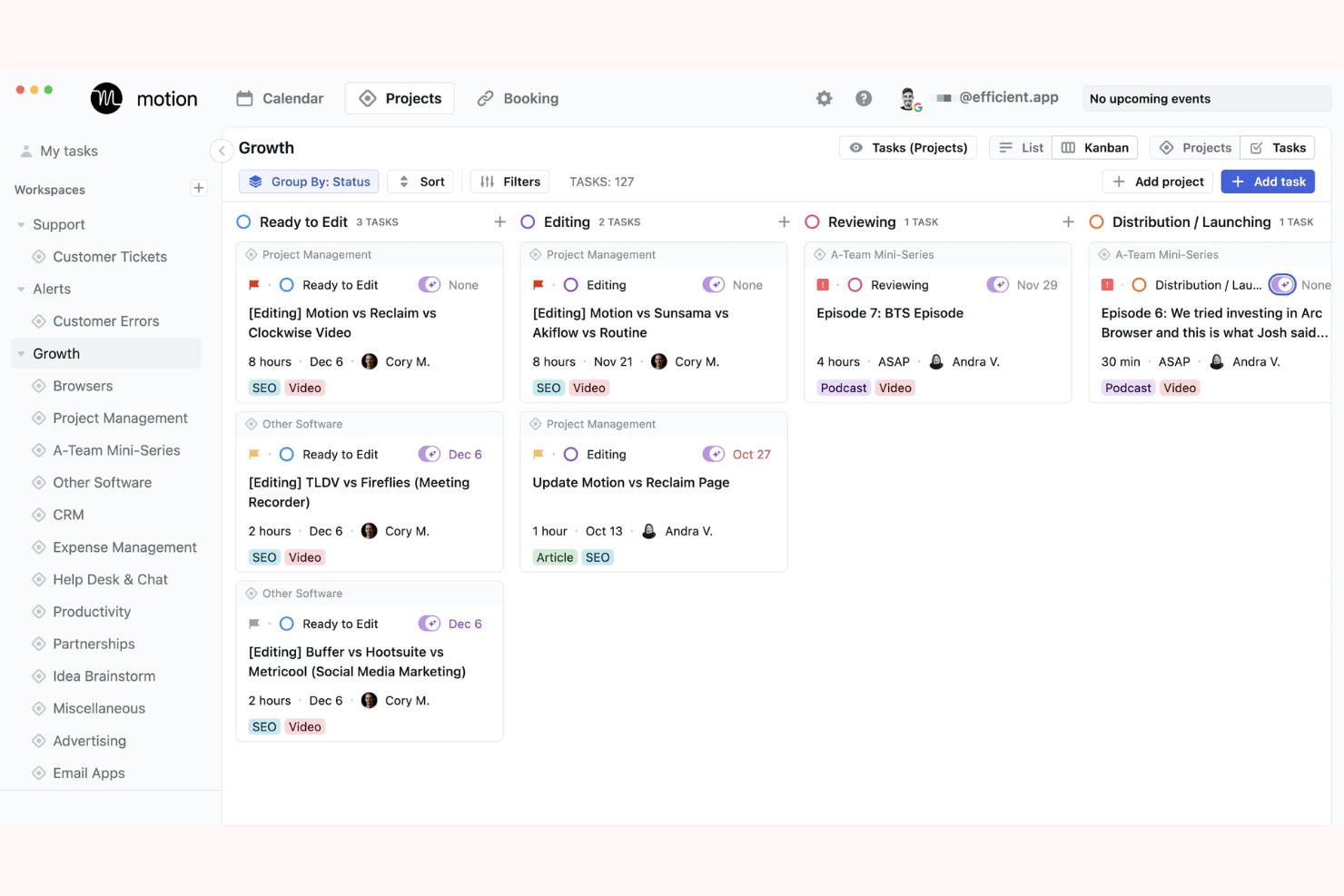This screenshot has height=896, width=1344.
Task: Click the user profile avatar
Action: click(909, 99)
